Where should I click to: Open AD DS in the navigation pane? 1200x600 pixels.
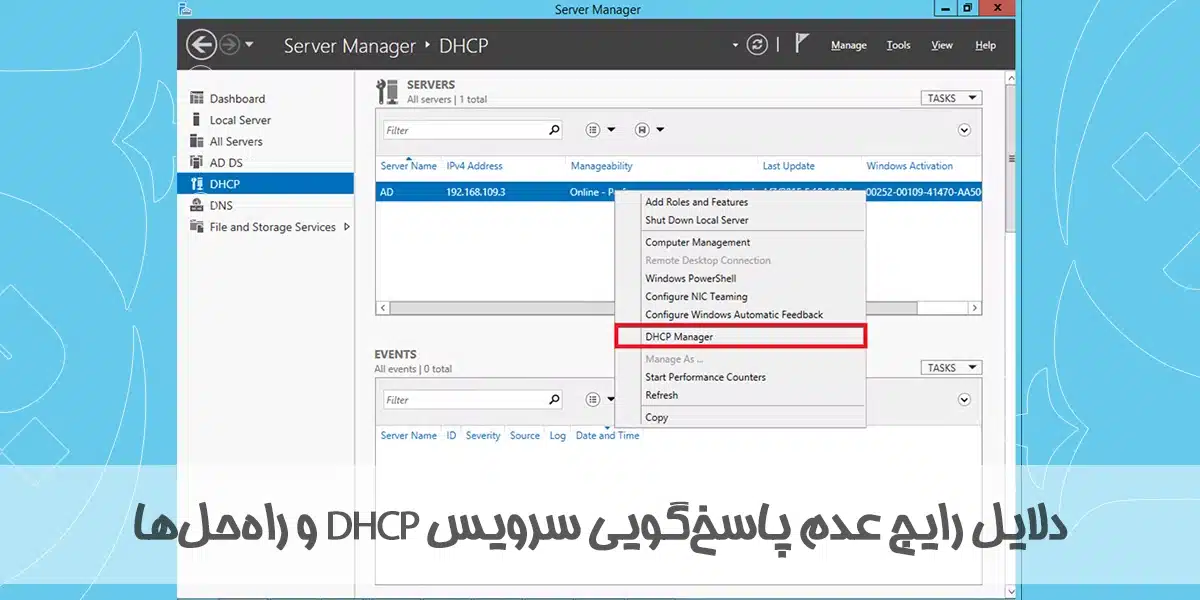tap(226, 163)
